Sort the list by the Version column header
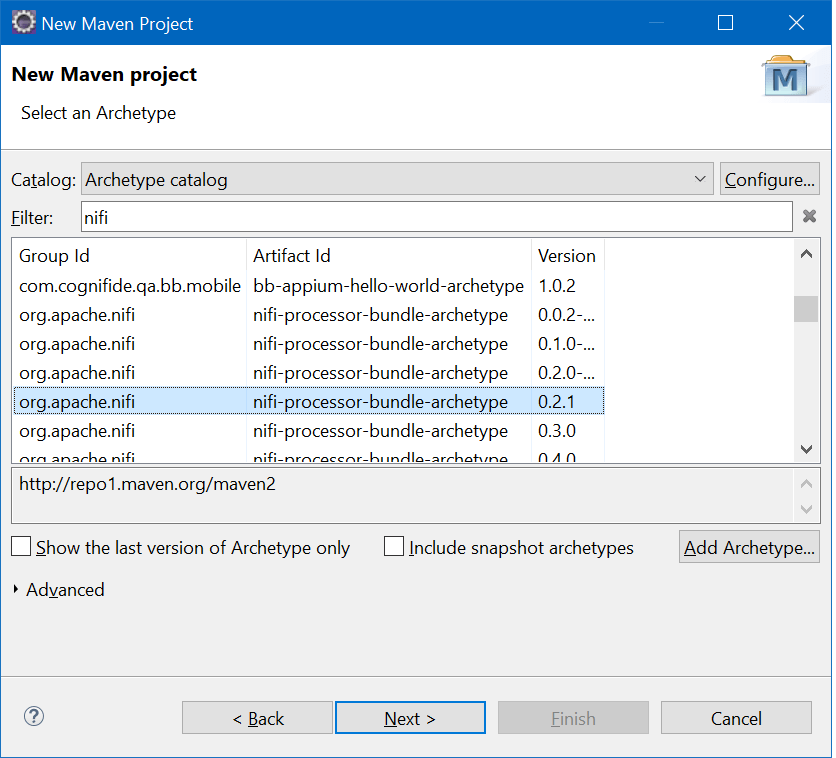The height and width of the screenshot is (758, 836). coord(567,255)
